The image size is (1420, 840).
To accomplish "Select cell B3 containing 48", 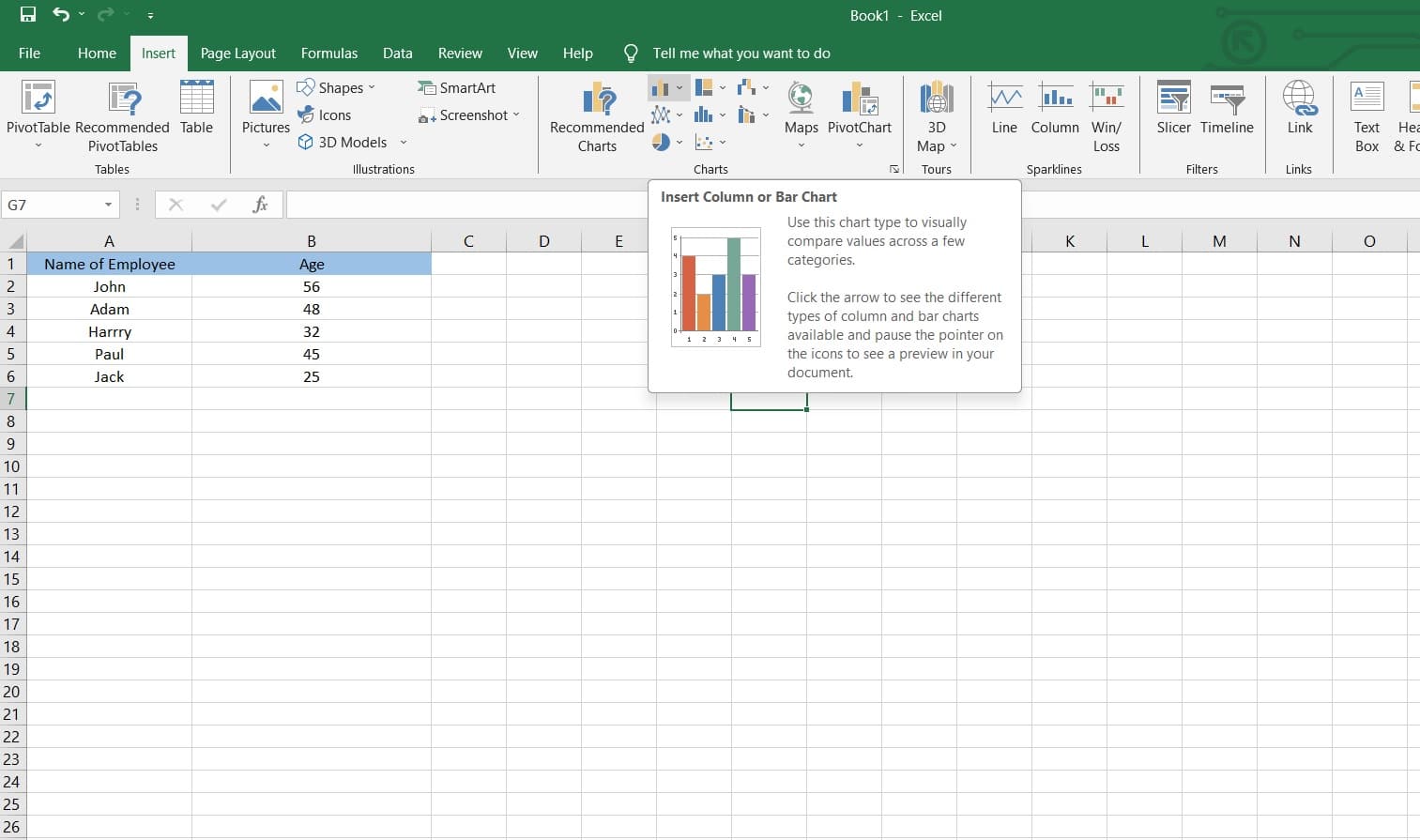I will click(312, 309).
